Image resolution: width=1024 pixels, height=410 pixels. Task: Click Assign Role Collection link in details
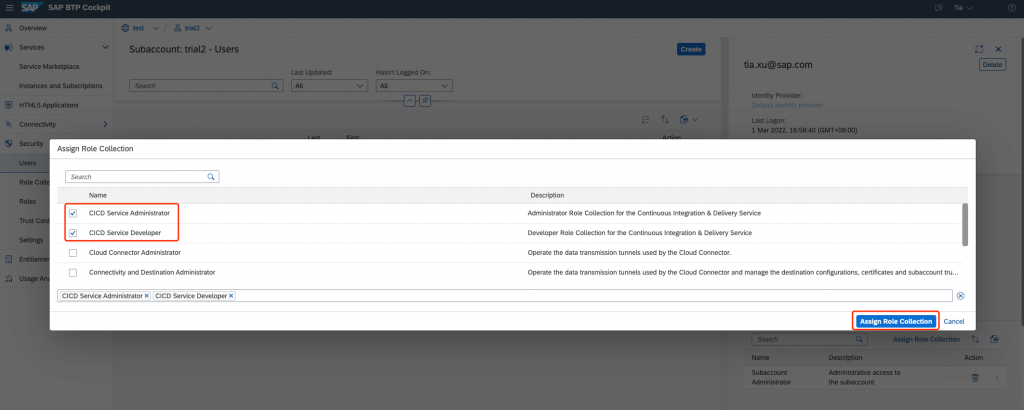[926, 339]
